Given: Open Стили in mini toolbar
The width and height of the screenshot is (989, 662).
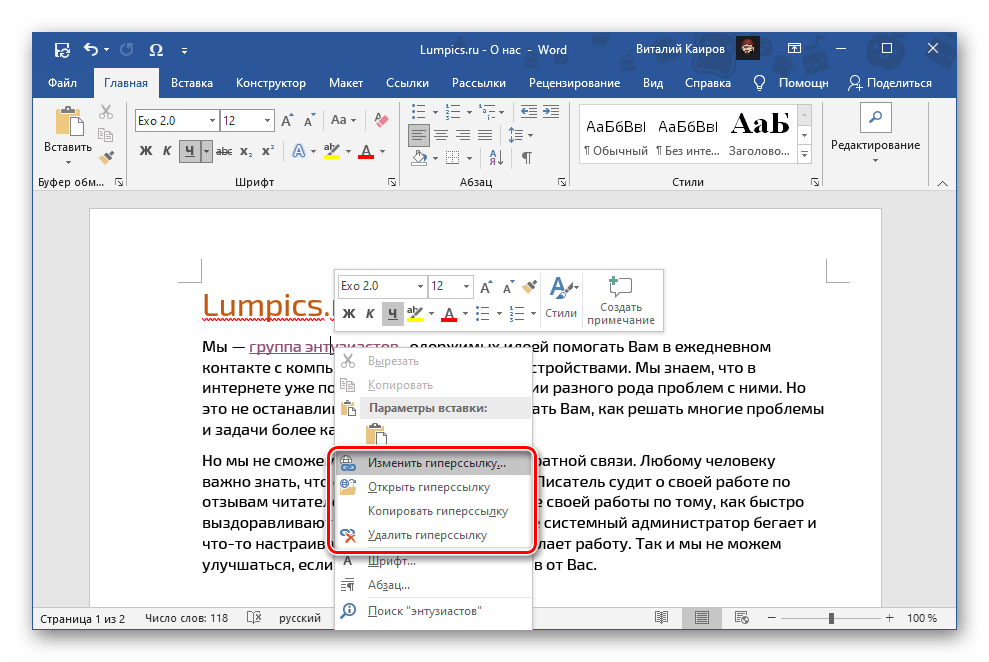Looking at the screenshot, I should 561,298.
